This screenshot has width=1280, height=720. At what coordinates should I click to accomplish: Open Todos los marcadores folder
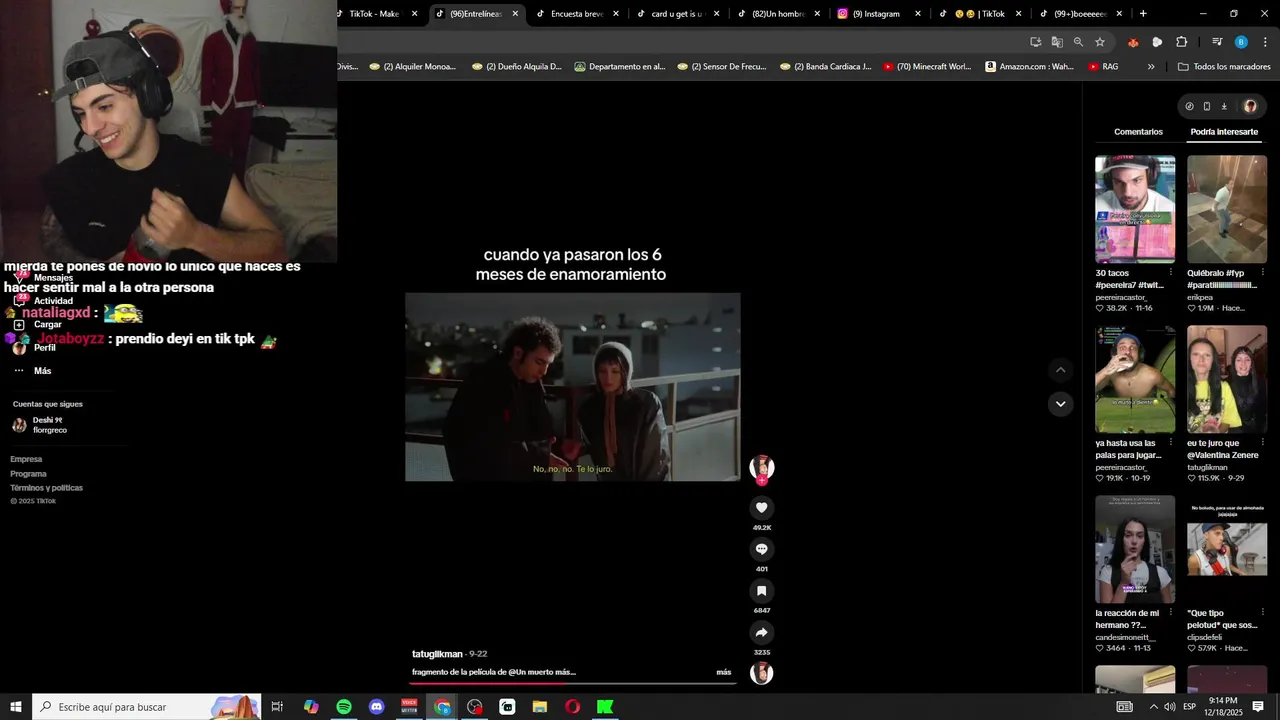click(1224, 67)
